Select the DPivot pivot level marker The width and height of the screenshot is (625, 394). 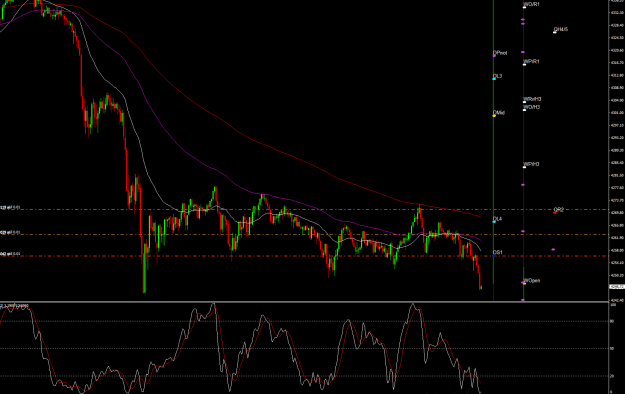(494, 56)
